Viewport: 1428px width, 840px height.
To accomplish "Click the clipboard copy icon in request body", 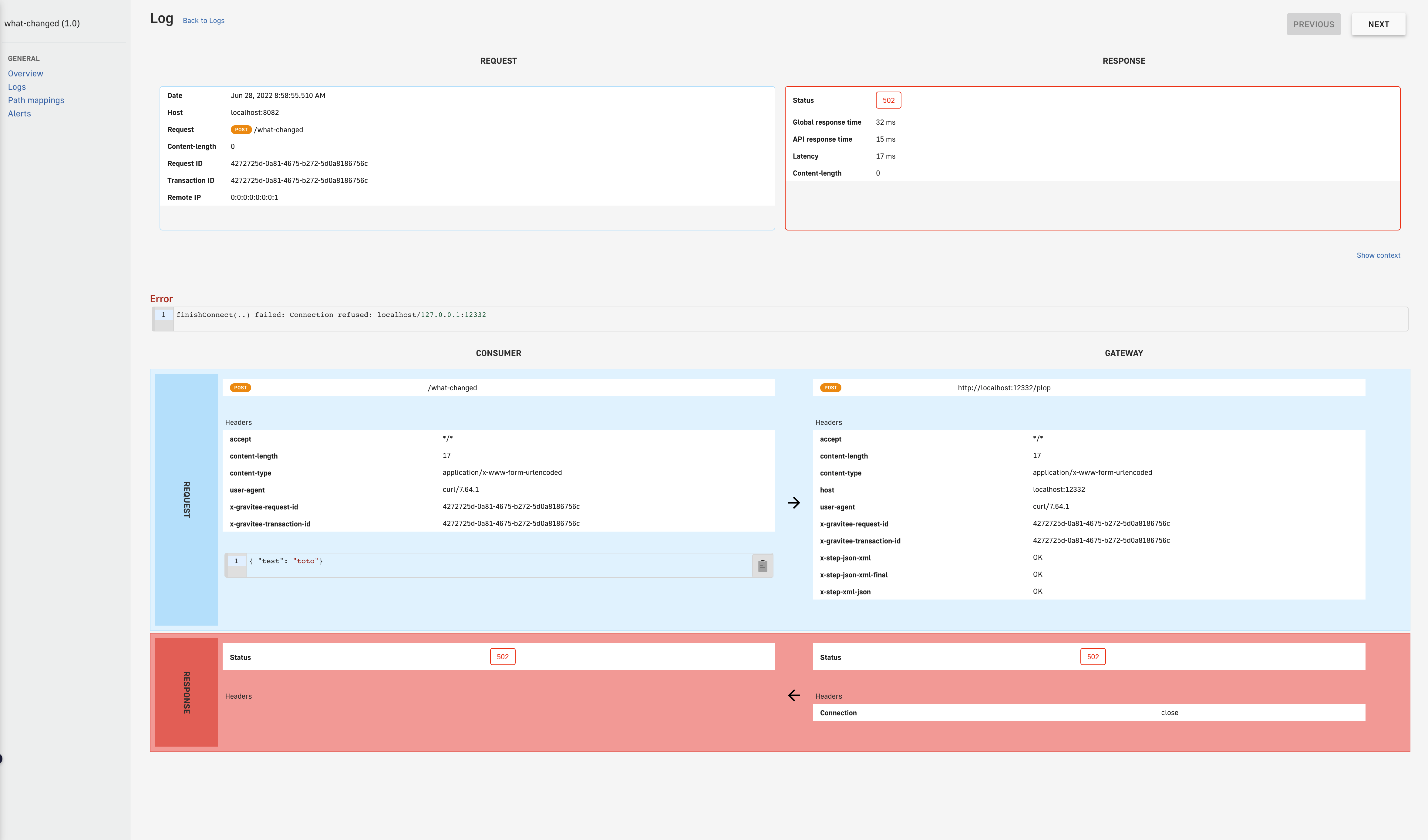I will [762, 565].
